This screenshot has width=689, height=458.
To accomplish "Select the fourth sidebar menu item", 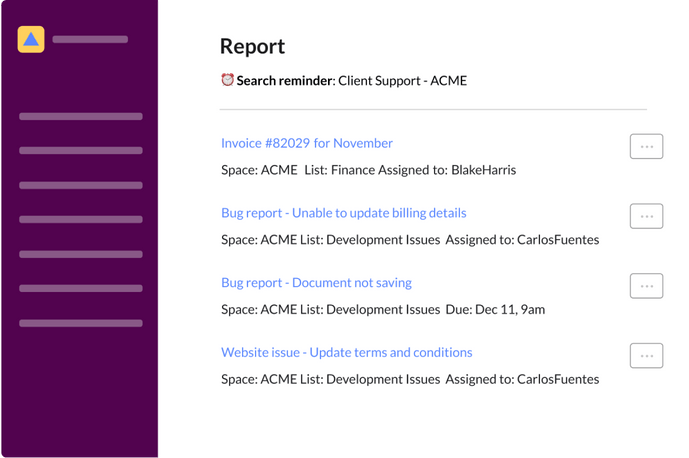I will 80,220.
